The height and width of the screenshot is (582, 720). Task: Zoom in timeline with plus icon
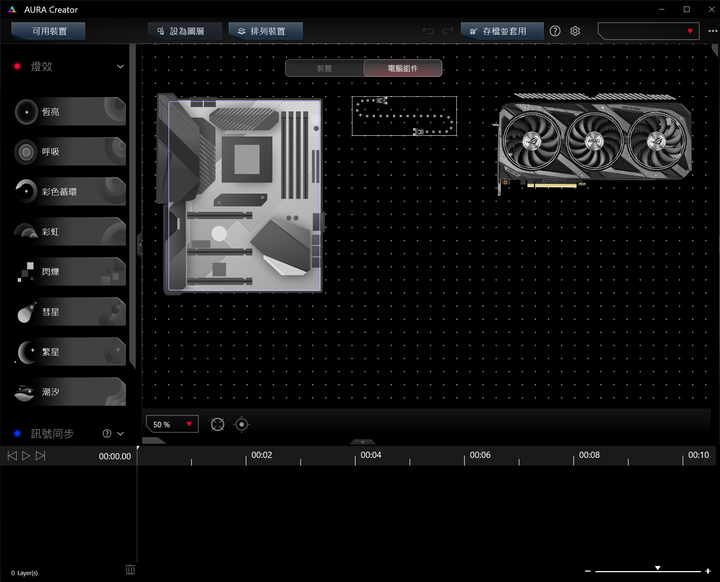pyautogui.click(x=708, y=571)
